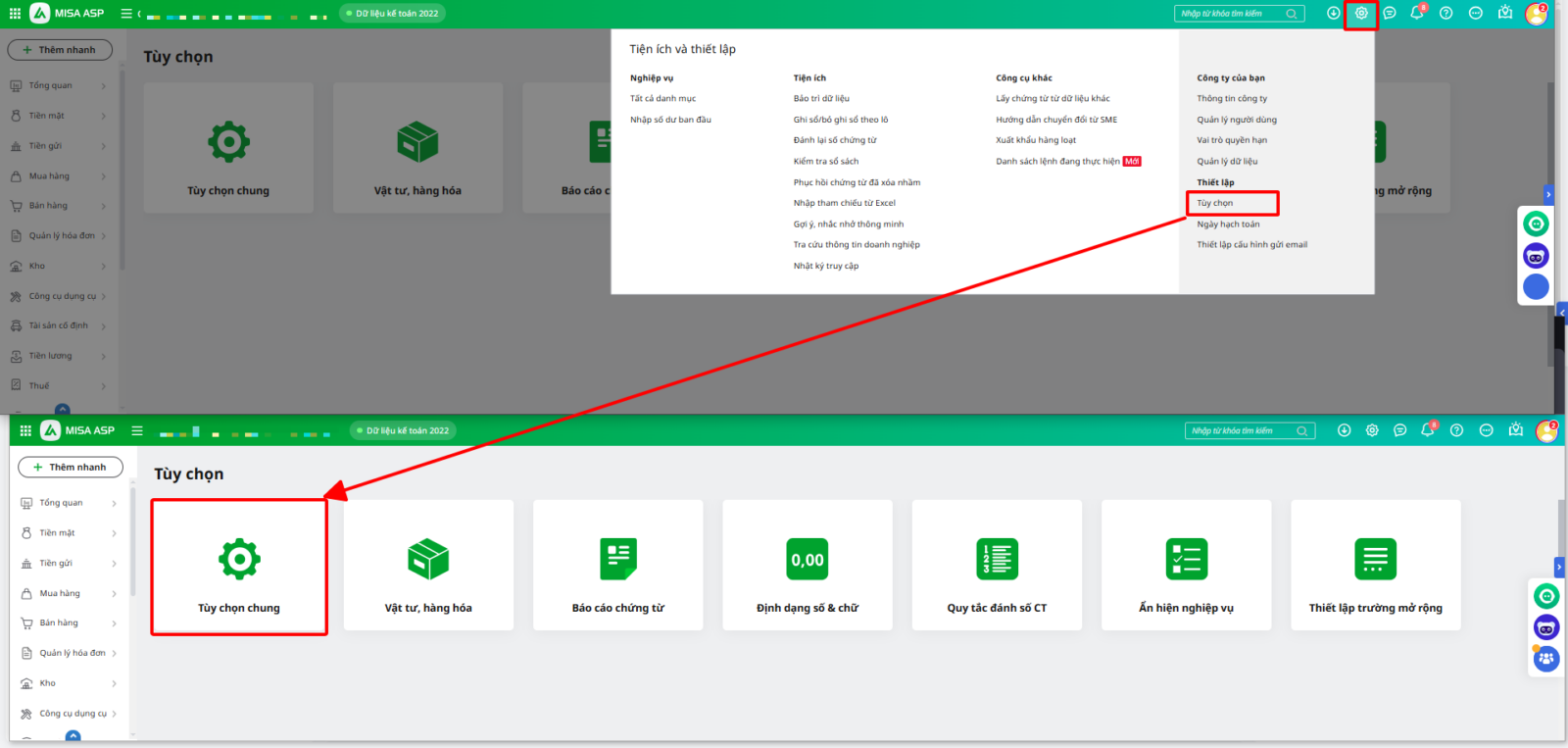Image resolution: width=1568 pixels, height=748 pixels.
Task: Click the Thuế sidebar icon
Action: pos(16,386)
